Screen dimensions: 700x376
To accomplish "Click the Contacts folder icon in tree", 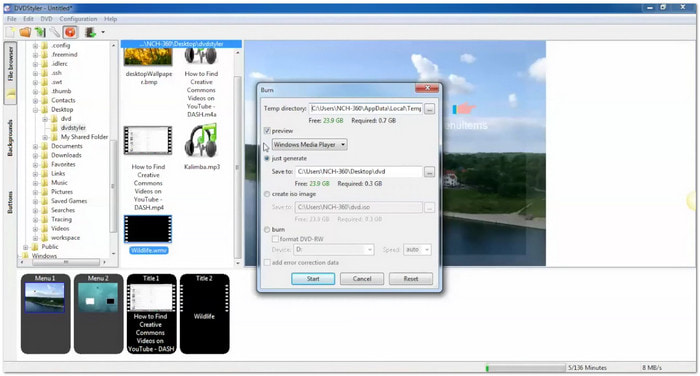I will click(x=45, y=100).
